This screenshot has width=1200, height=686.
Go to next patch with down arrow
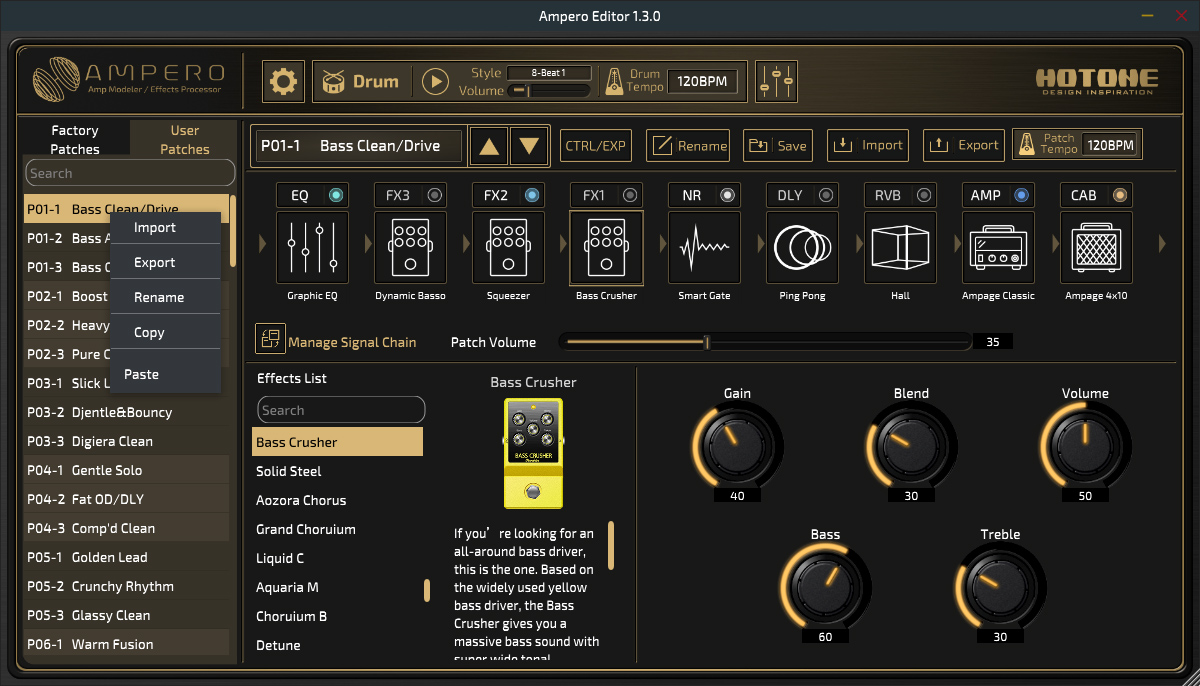tap(529, 146)
